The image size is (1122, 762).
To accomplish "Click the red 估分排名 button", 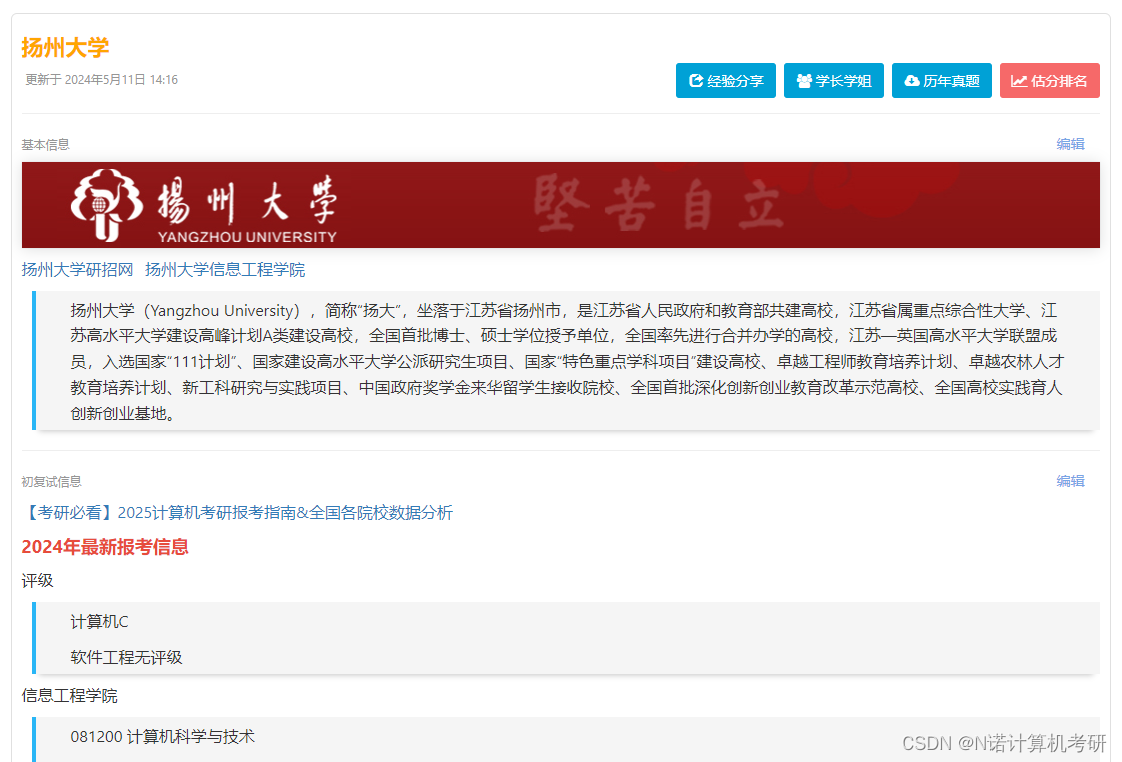I will tap(1050, 81).
